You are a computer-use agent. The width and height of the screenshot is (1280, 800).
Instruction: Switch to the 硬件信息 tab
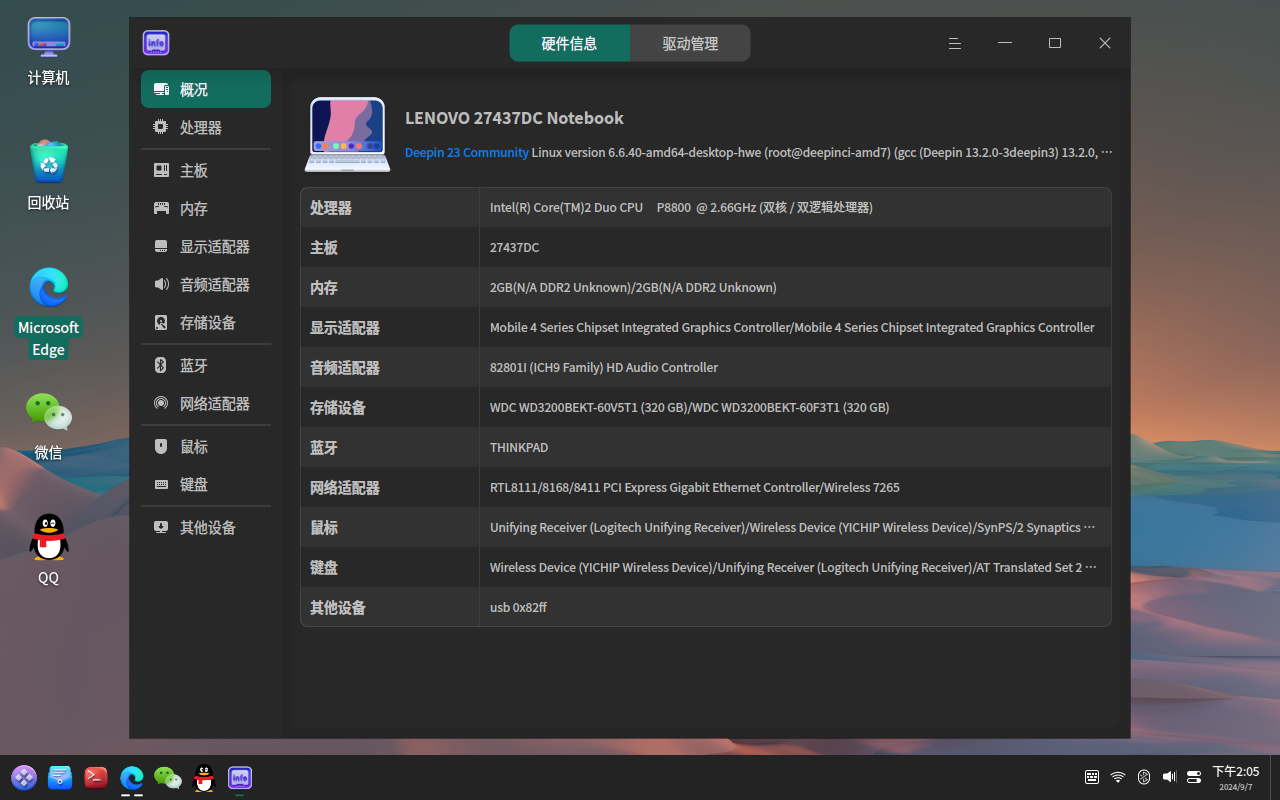click(570, 43)
